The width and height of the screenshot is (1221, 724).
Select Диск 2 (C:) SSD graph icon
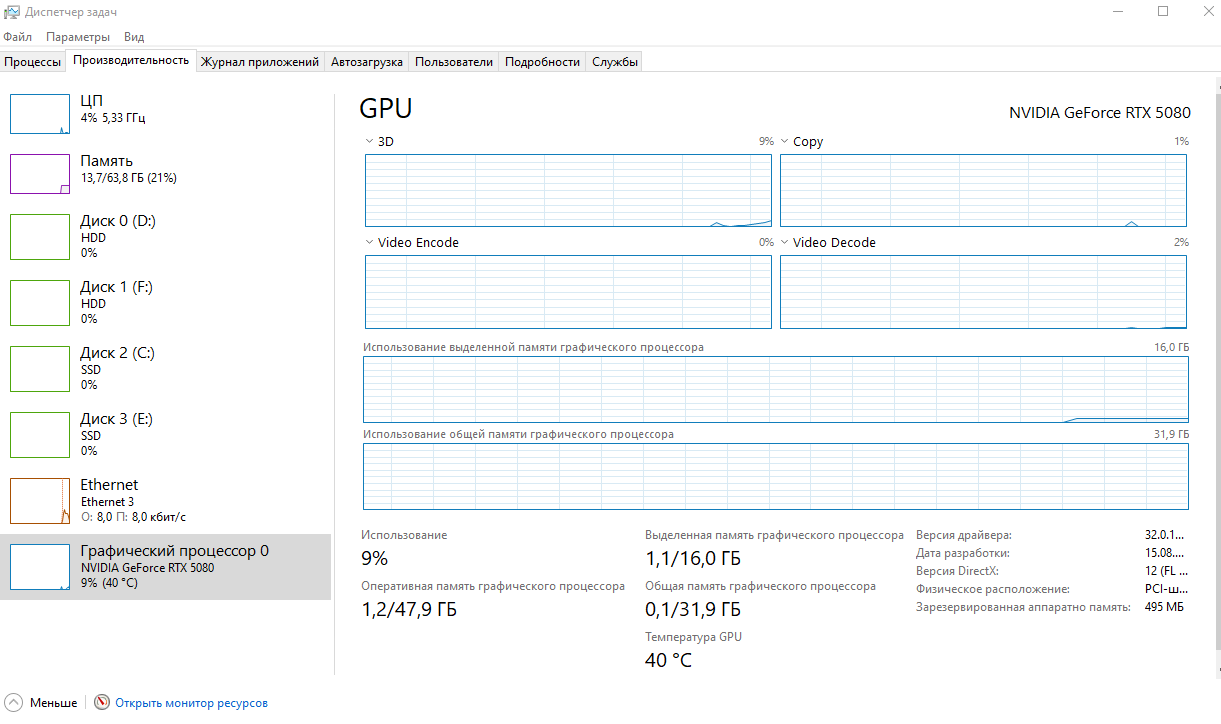coord(40,368)
